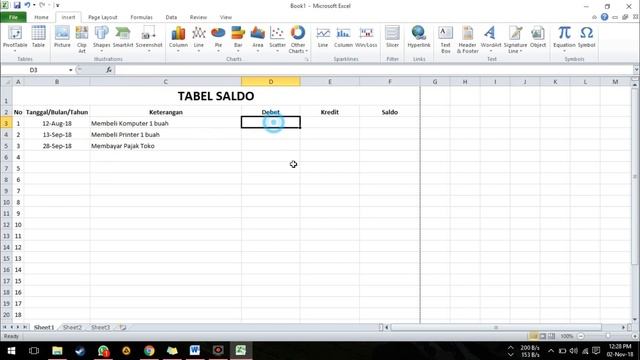
Task: Insert a Symbol
Action: (x=587, y=37)
